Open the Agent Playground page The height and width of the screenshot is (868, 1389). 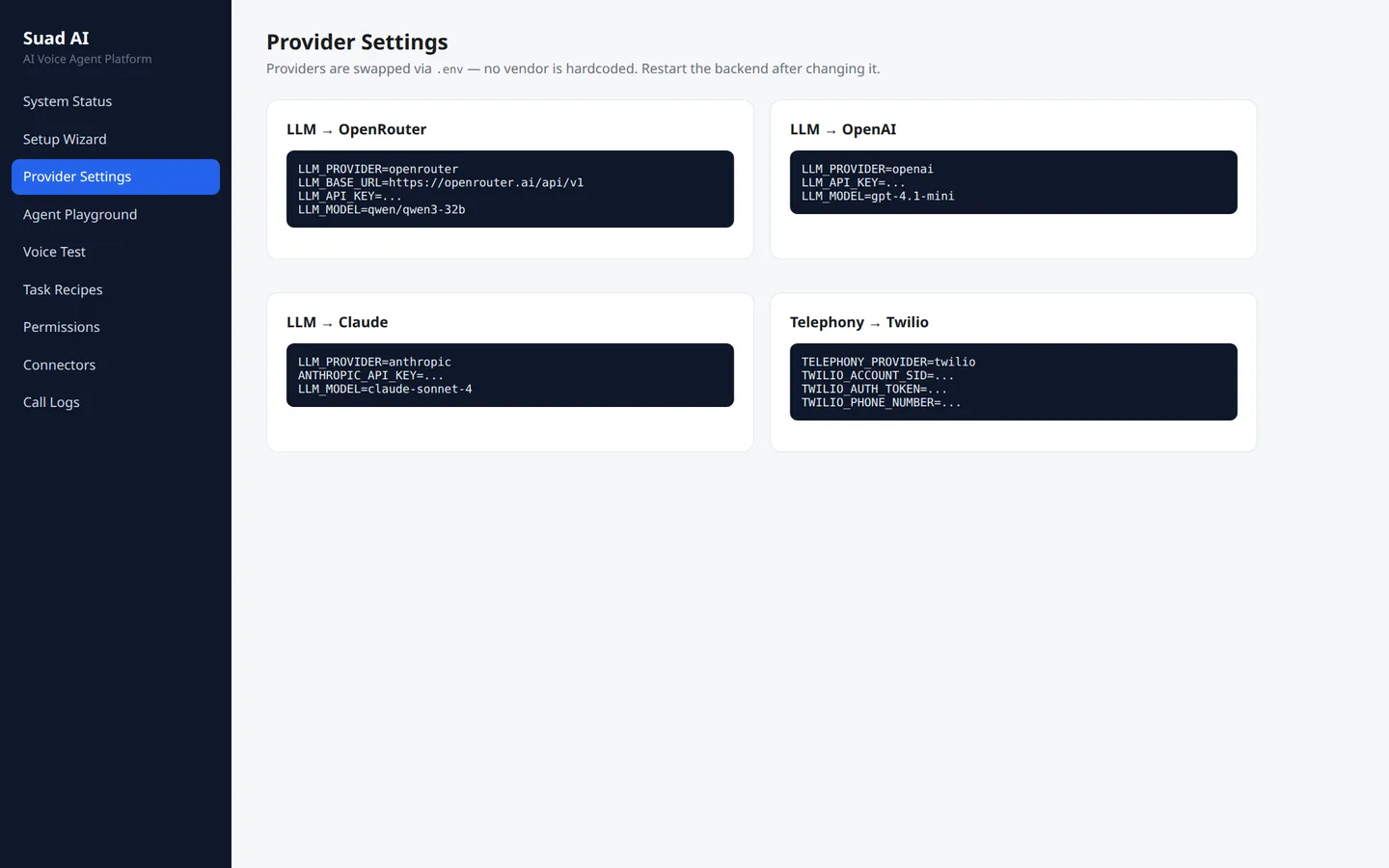[116, 214]
